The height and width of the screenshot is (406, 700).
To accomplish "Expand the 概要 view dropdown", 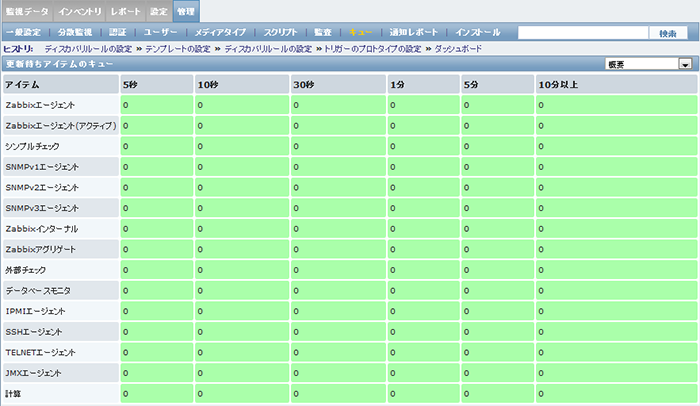I will (649, 63).
